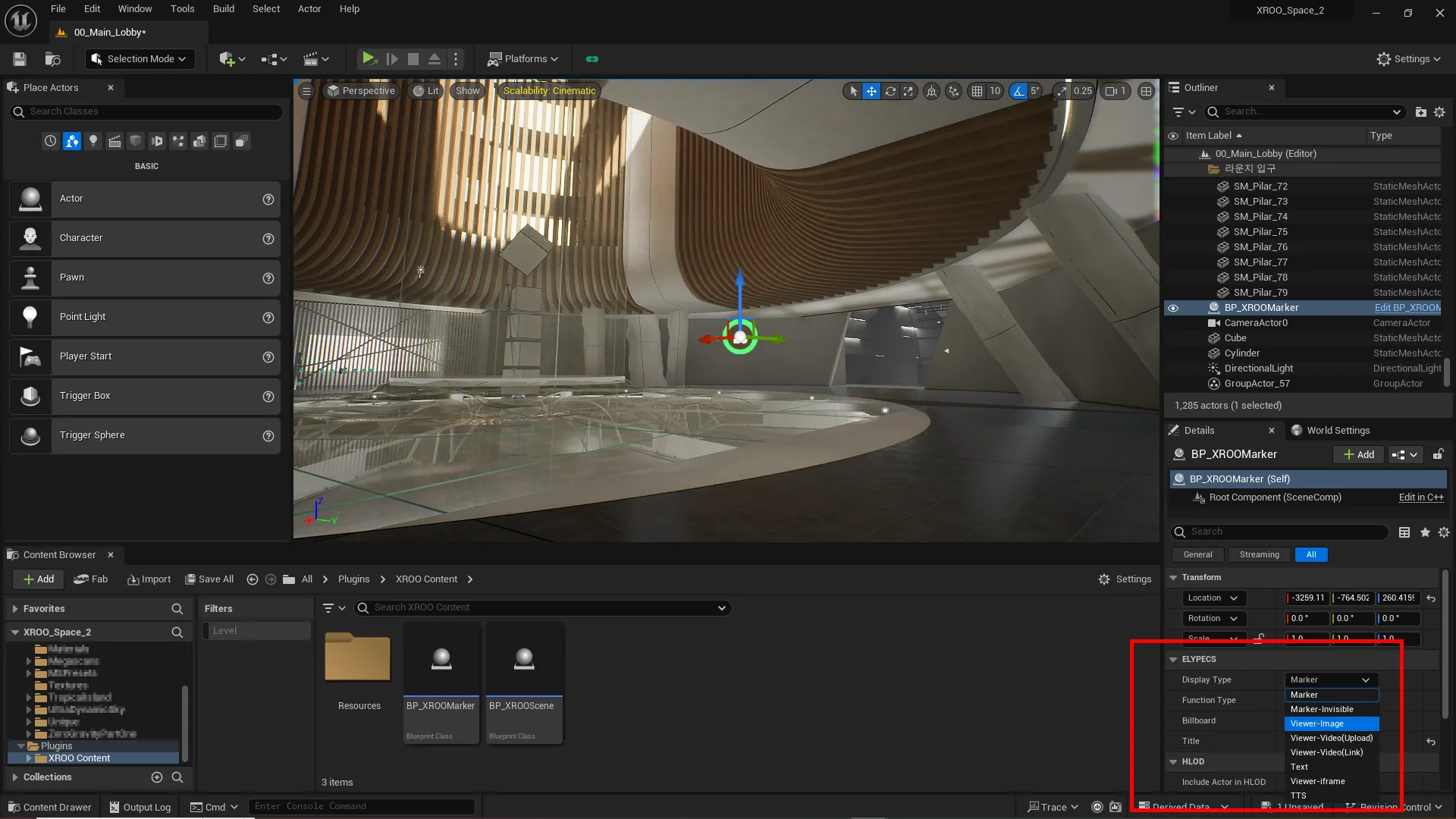Screen dimensions: 1456x819
Task: Click the save current level icon
Action: click(20, 59)
